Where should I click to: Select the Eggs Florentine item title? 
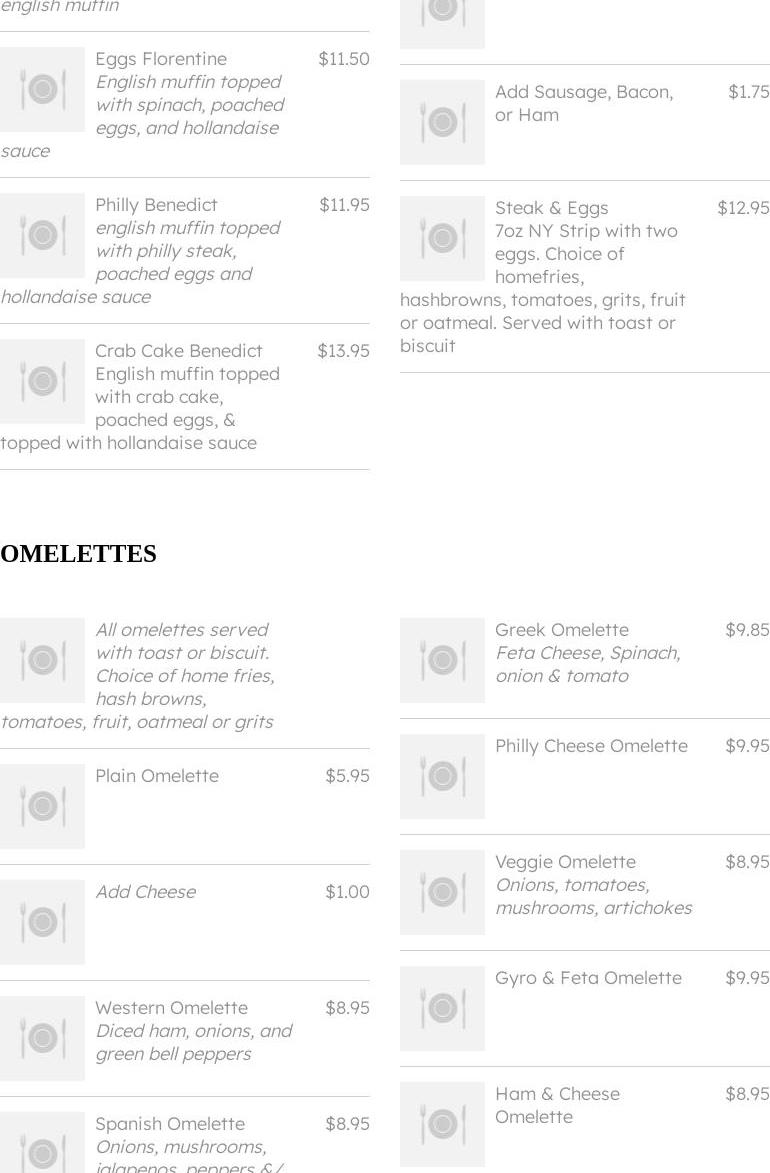(161, 59)
